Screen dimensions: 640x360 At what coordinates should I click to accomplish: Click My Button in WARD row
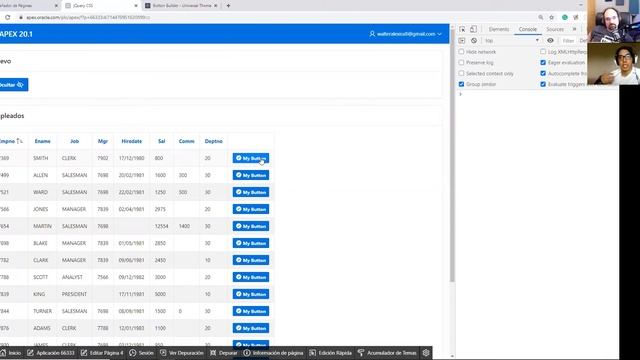(251, 192)
